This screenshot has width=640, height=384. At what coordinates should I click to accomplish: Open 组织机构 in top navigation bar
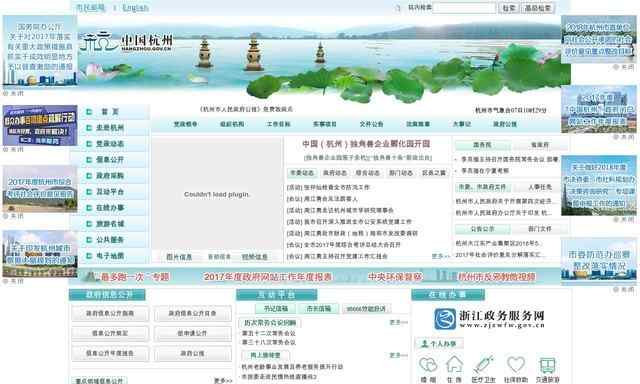232,124
